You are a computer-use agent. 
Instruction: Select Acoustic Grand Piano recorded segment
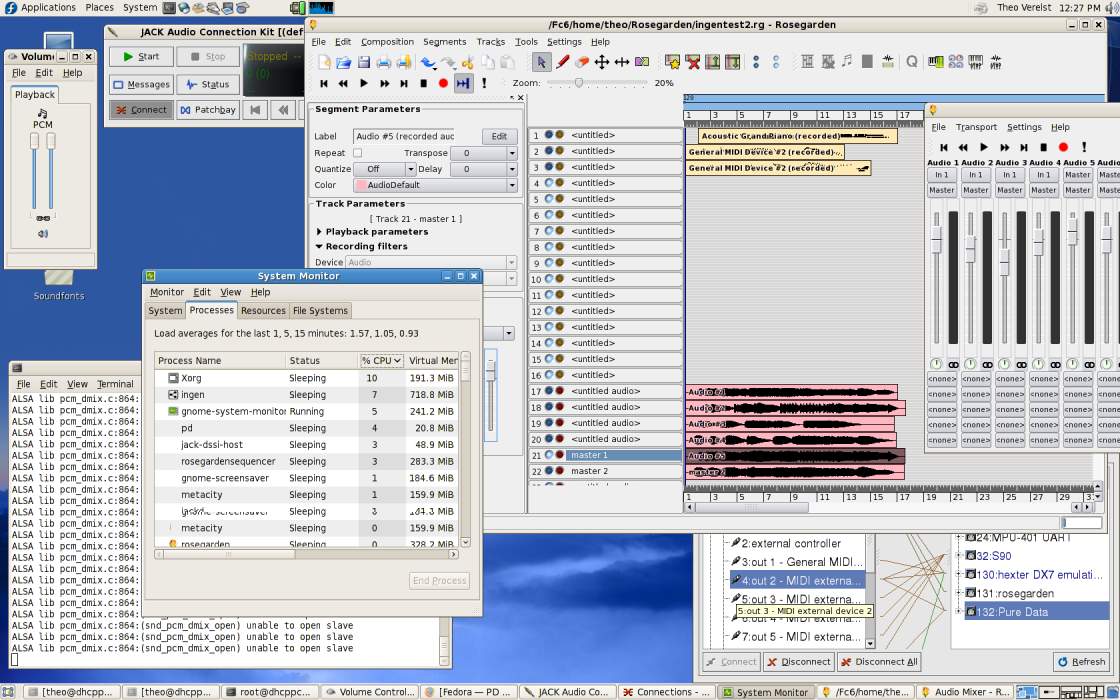797,136
